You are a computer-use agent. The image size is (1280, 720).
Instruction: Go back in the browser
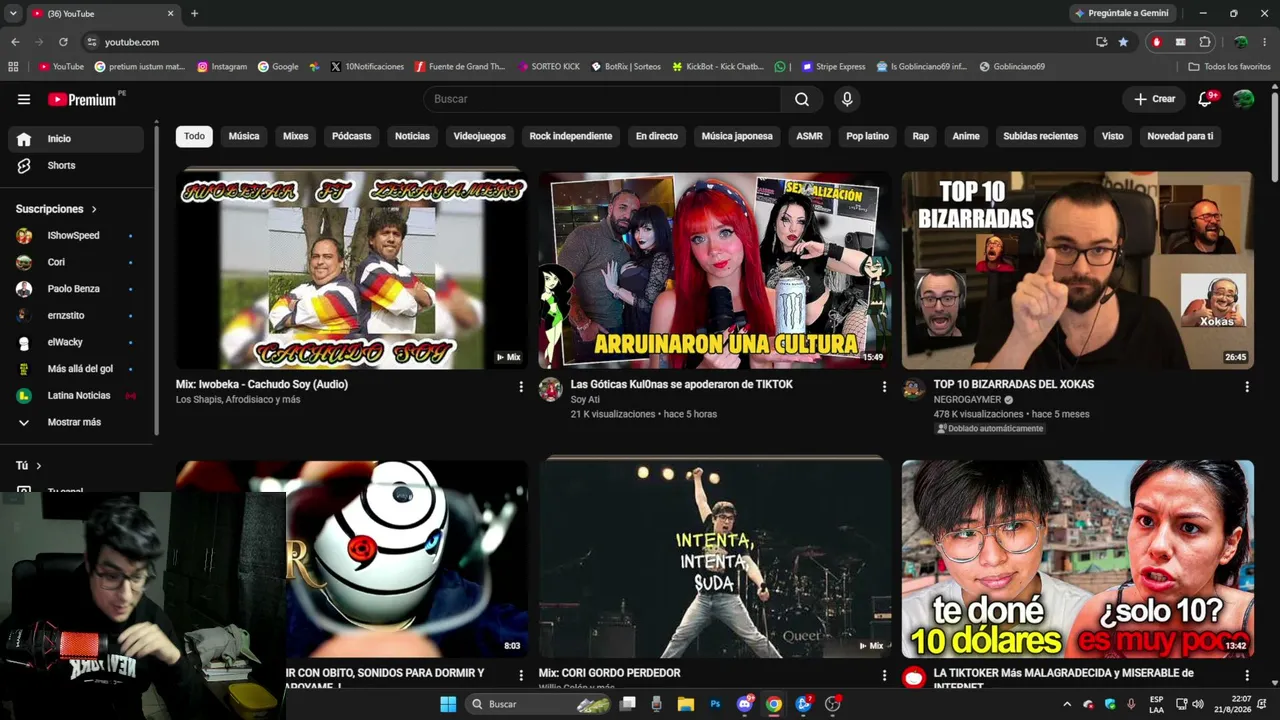click(15, 42)
